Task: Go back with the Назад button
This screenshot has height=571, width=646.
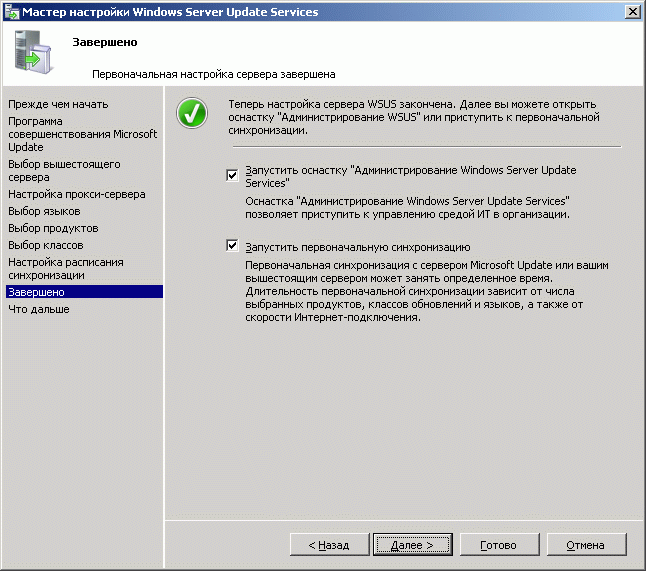Action: coord(330,545)
